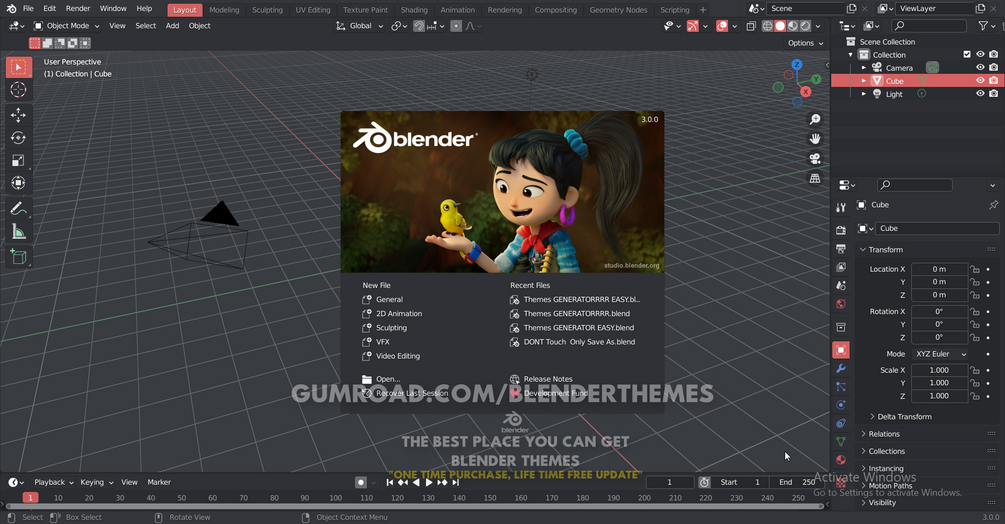Click Location X value field
This screenshot has height=524, width=1005.
coord(939,269)
